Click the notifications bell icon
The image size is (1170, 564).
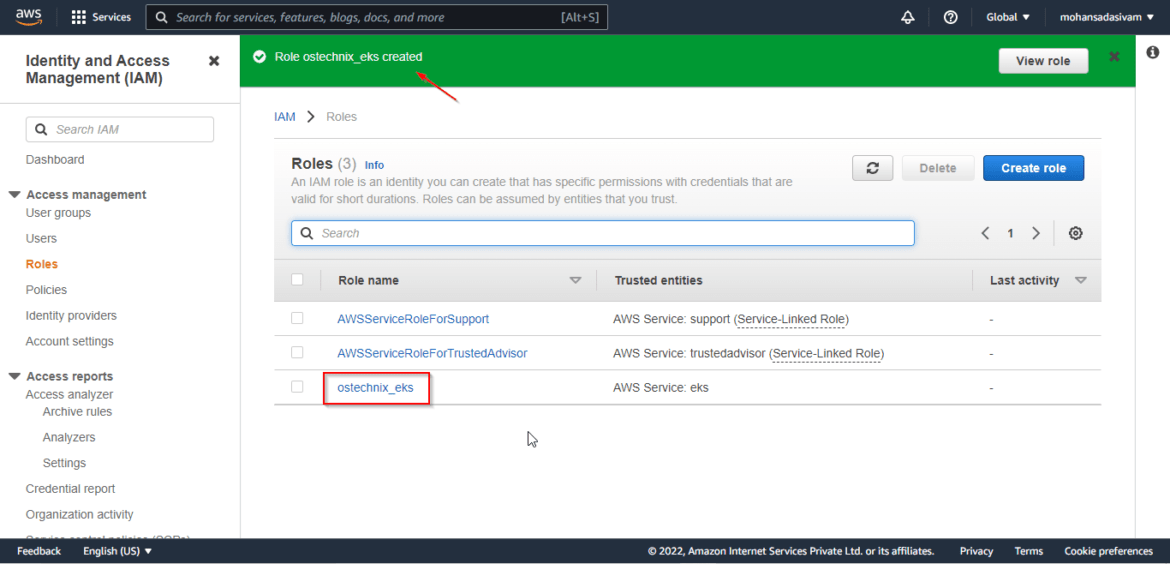point(908,17)
